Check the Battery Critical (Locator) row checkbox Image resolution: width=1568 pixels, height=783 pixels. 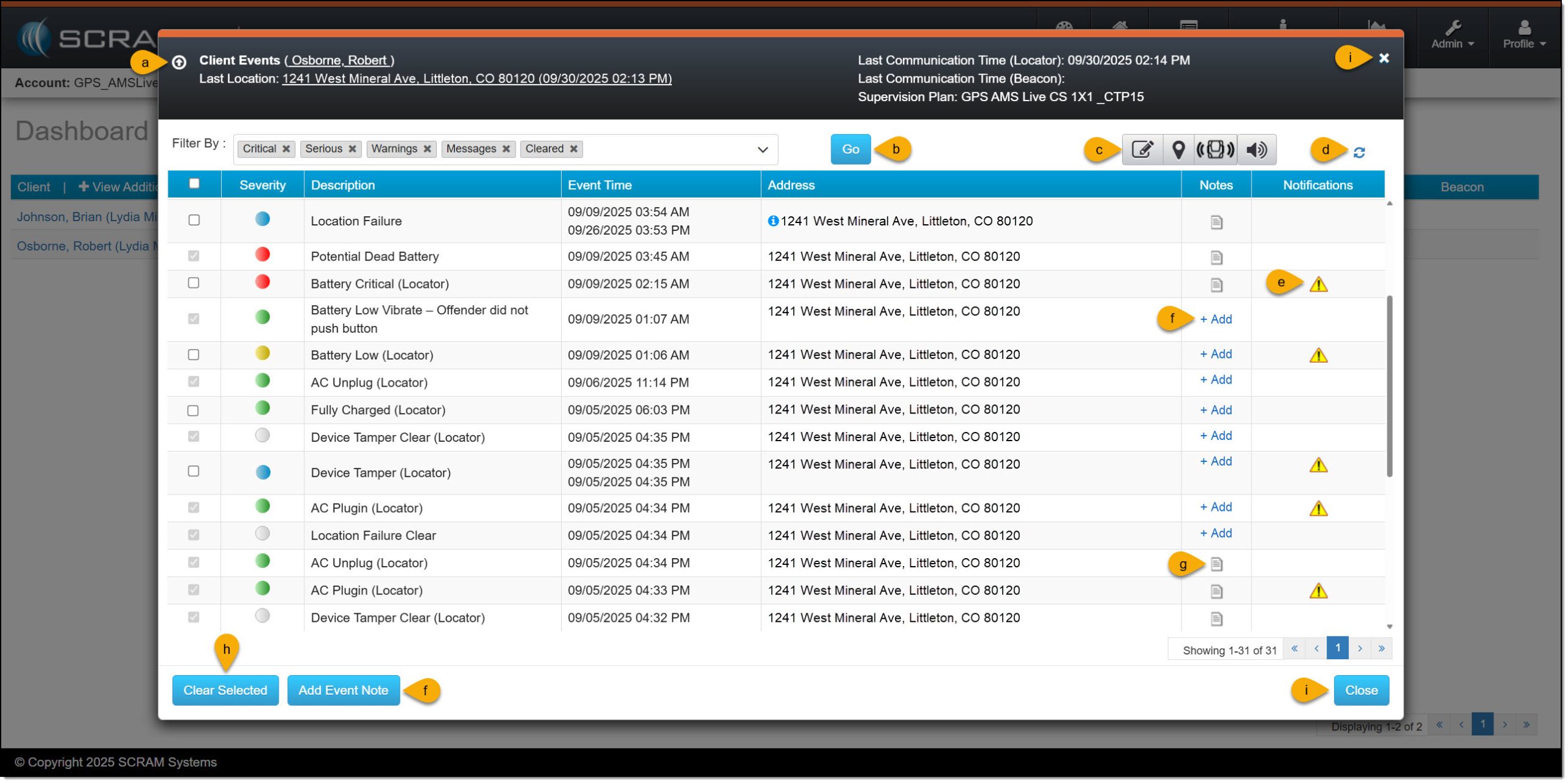194,283
